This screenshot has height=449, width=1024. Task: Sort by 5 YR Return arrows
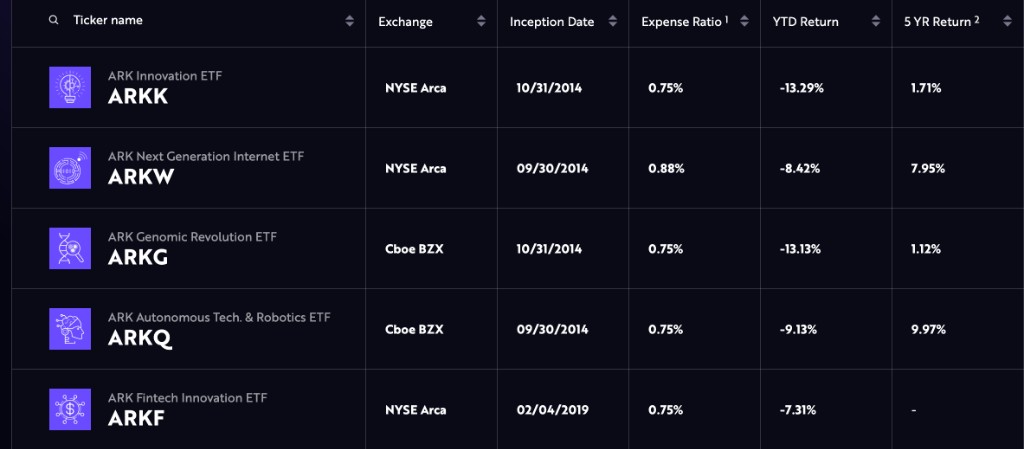point(1005,21)
